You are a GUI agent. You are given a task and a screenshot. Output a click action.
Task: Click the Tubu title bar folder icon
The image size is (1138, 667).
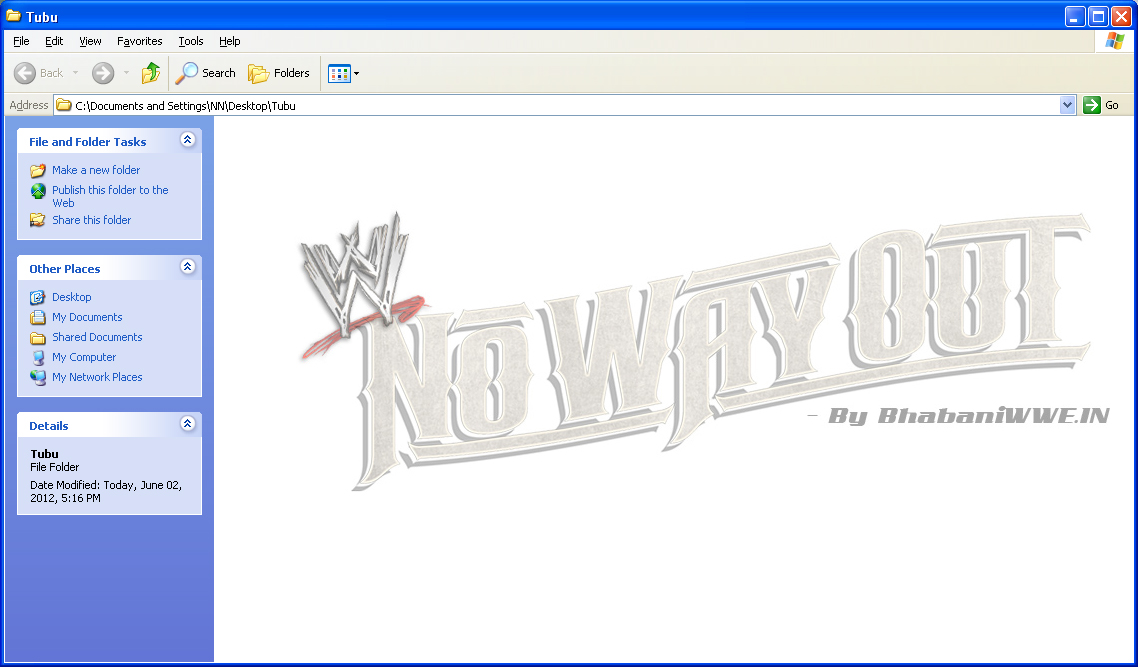coord(14,15)
